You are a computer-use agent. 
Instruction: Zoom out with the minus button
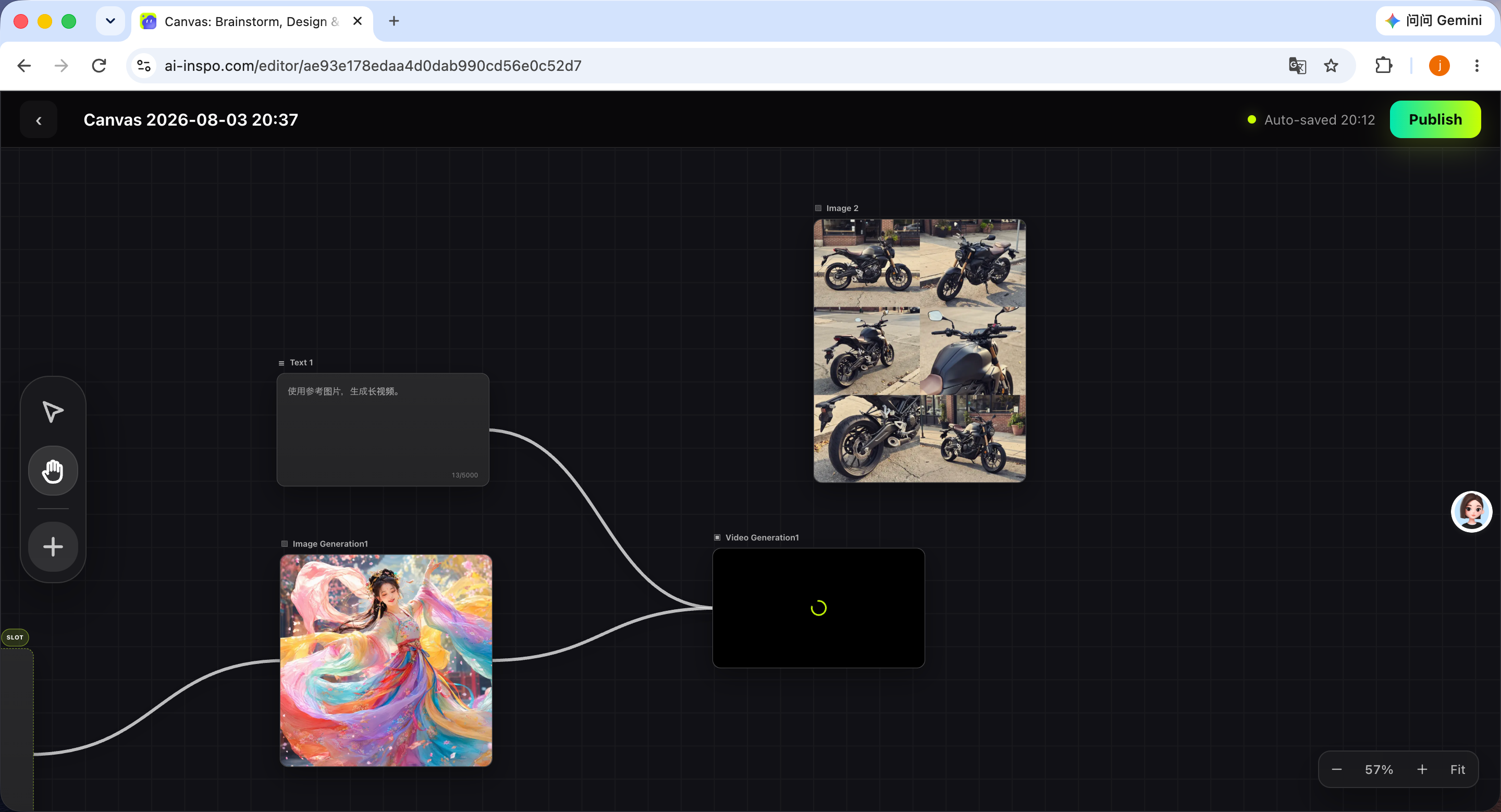(1337, 769)
